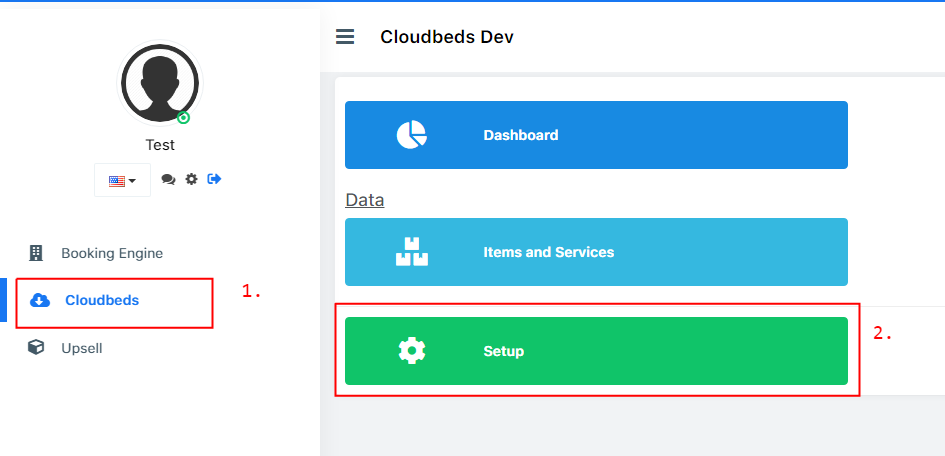Open the language flag dropdown
Viewport: 945px width, 456px height.
122,180
